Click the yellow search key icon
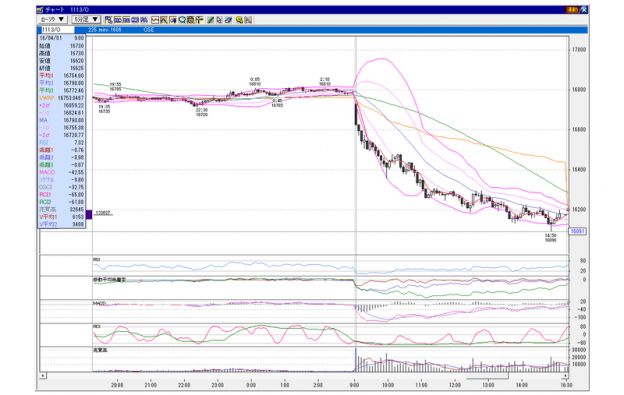This screenshot has width=624, height=395. coord(239,20)
